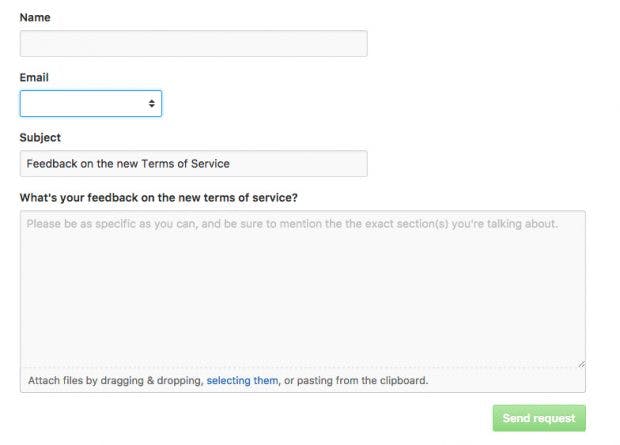This screenshot has width=620, height=445.
Task: Click the dashed attachment bar below textarea
Action: (x=302, y=380)
